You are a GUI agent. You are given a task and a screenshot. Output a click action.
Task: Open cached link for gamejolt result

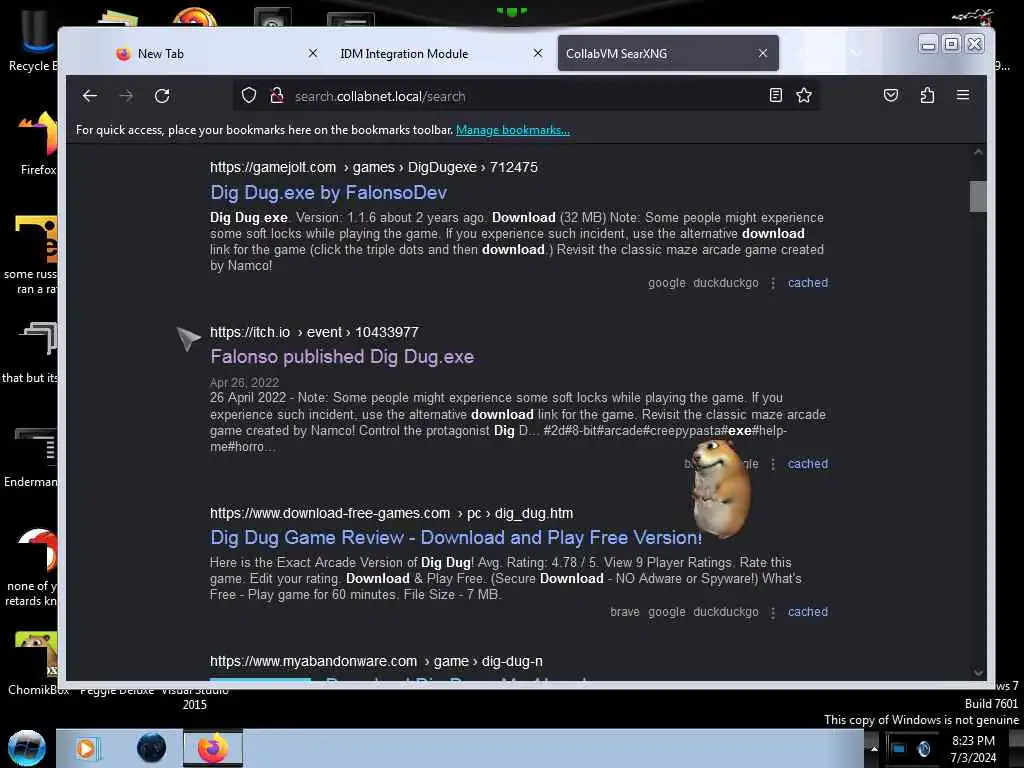point(808,283)
